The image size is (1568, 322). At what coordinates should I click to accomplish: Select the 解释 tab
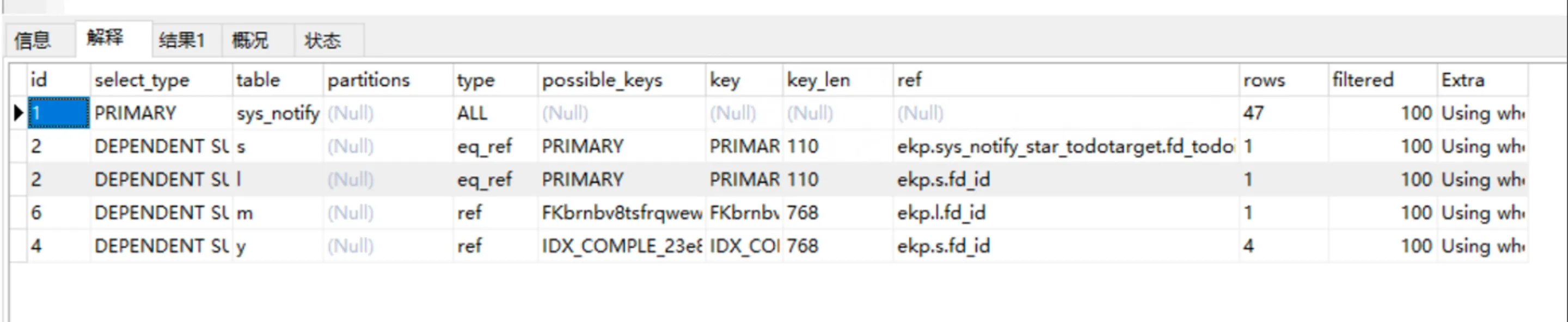[105, 38]
